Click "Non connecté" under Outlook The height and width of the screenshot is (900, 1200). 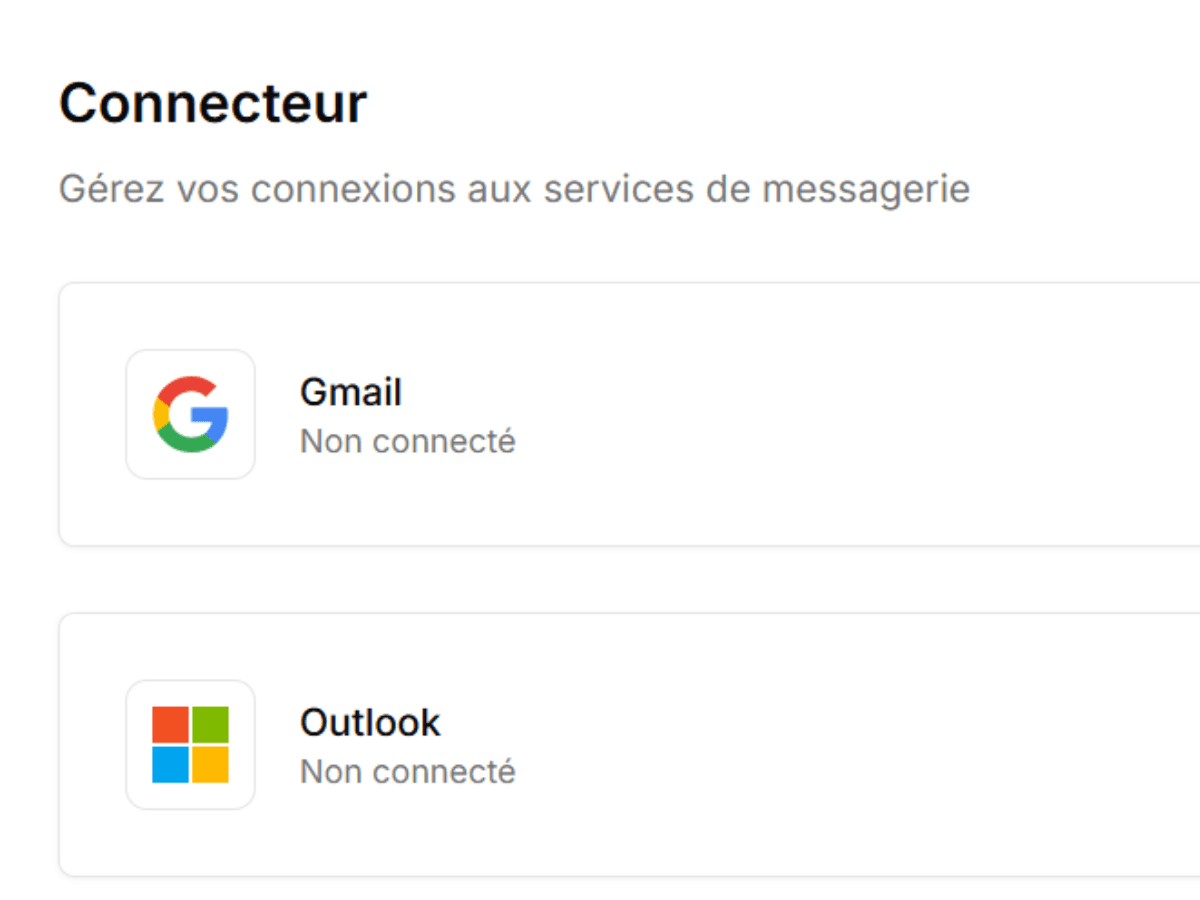[407, 770]
